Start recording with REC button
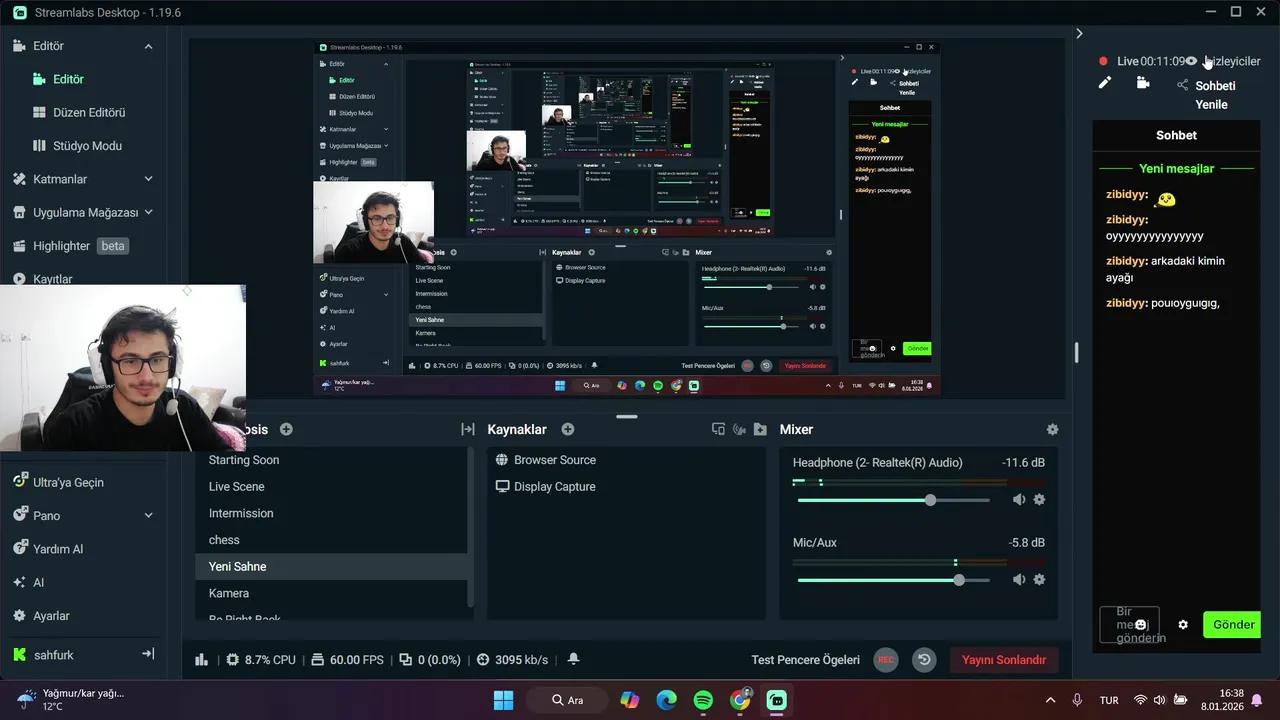Screen dimensions: 1280x720 [x=885, y=659]
